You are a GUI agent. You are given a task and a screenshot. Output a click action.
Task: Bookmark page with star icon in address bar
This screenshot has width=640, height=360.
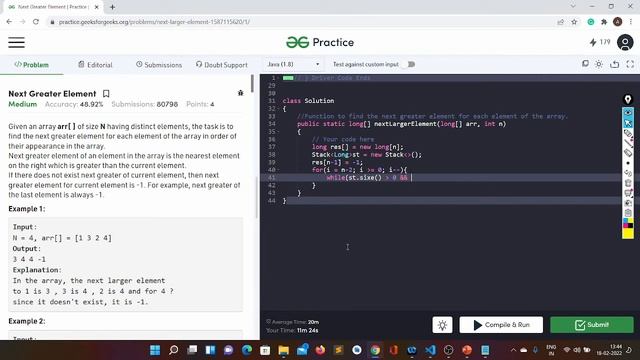(574, 22)
